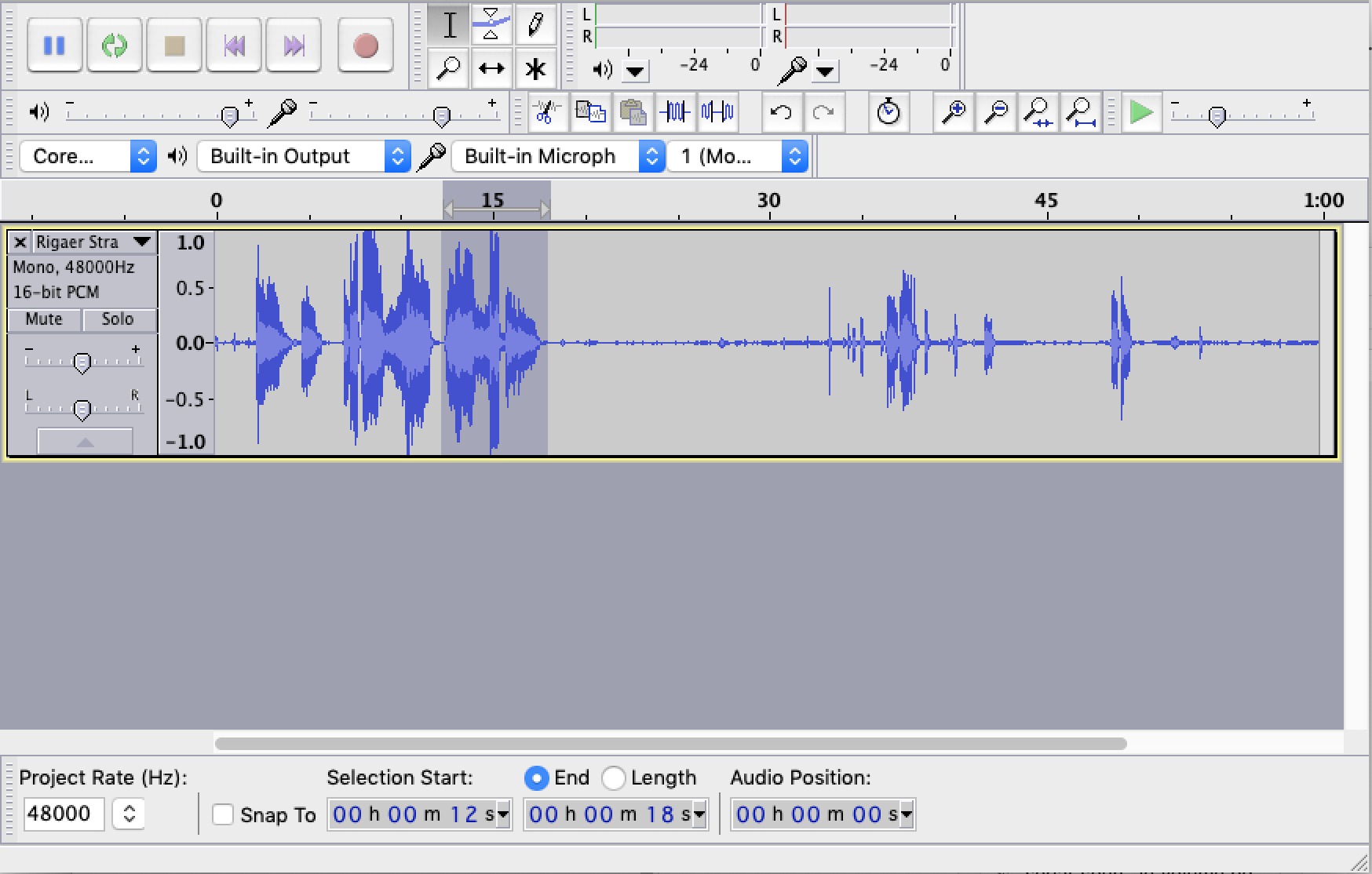Click the Project Rate 48000 field
Screen dimensions: 1372x874
click(x=64, y=814)
